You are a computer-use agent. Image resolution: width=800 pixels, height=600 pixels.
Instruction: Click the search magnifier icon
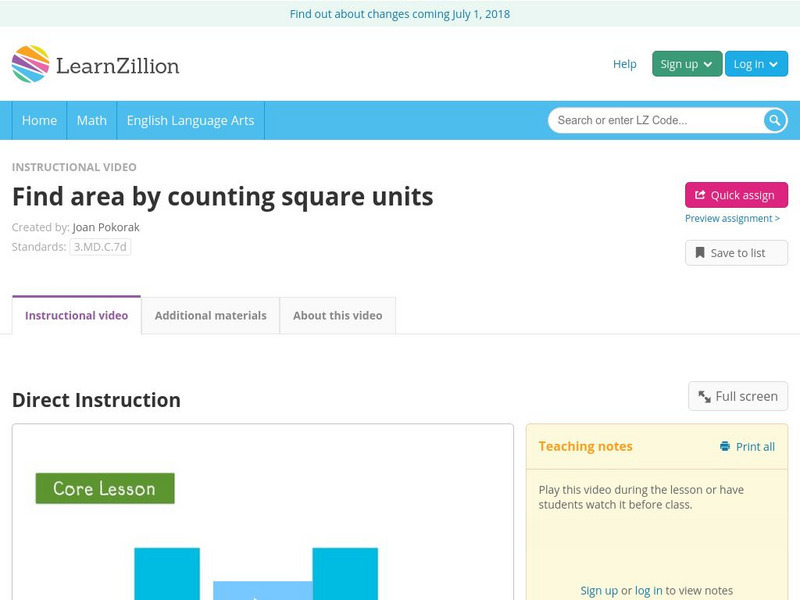click(x=774, y=120)
